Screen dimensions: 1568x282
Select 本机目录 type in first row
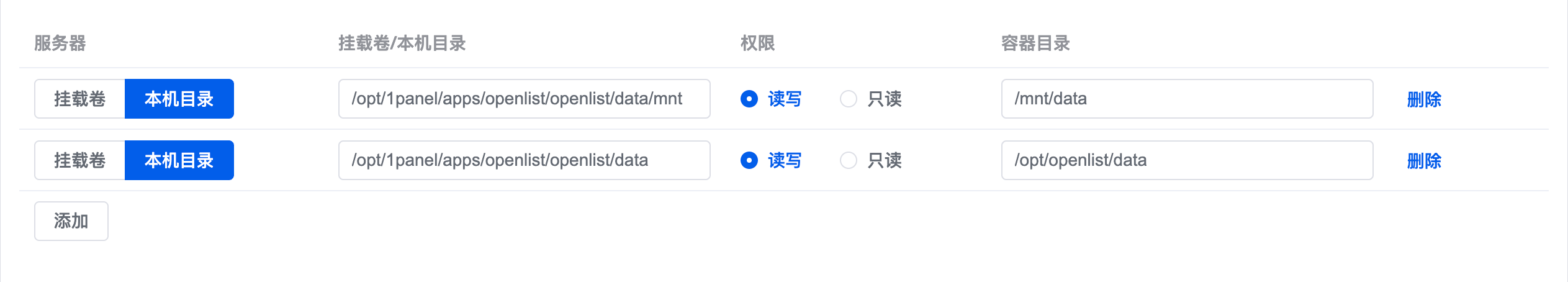pos(179,99)
